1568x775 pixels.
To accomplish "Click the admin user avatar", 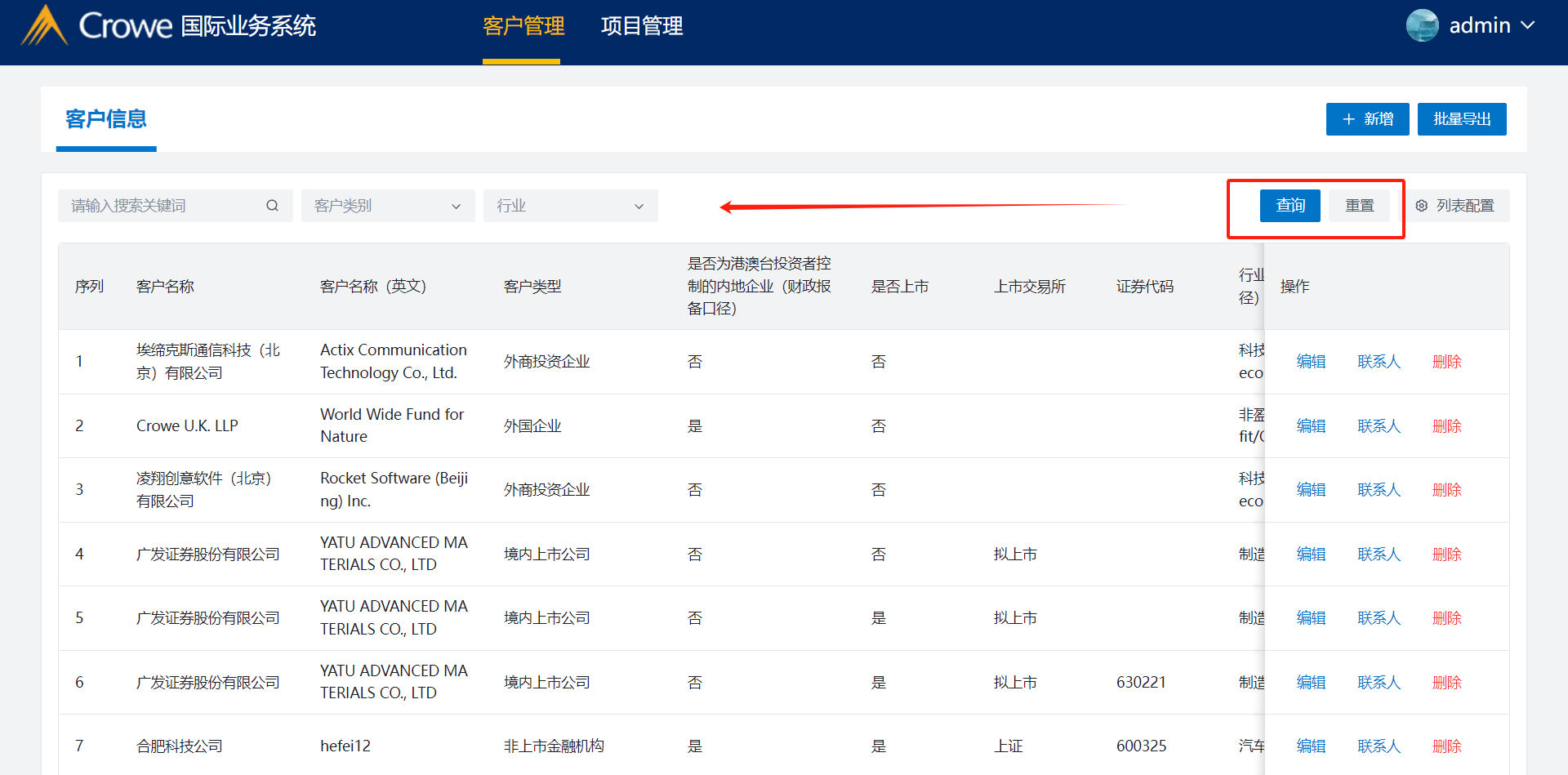I will pos(1422,25).
